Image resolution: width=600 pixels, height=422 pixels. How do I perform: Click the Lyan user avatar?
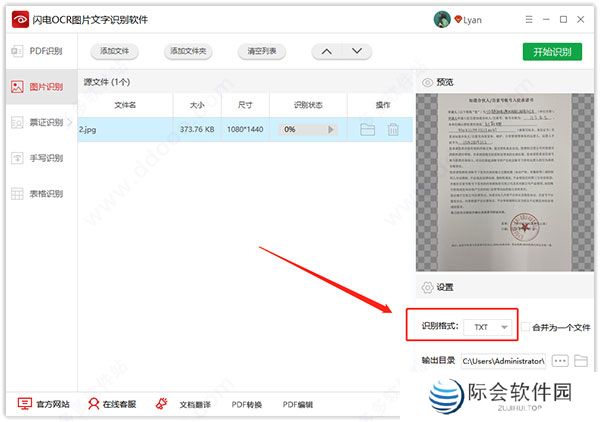442,19
